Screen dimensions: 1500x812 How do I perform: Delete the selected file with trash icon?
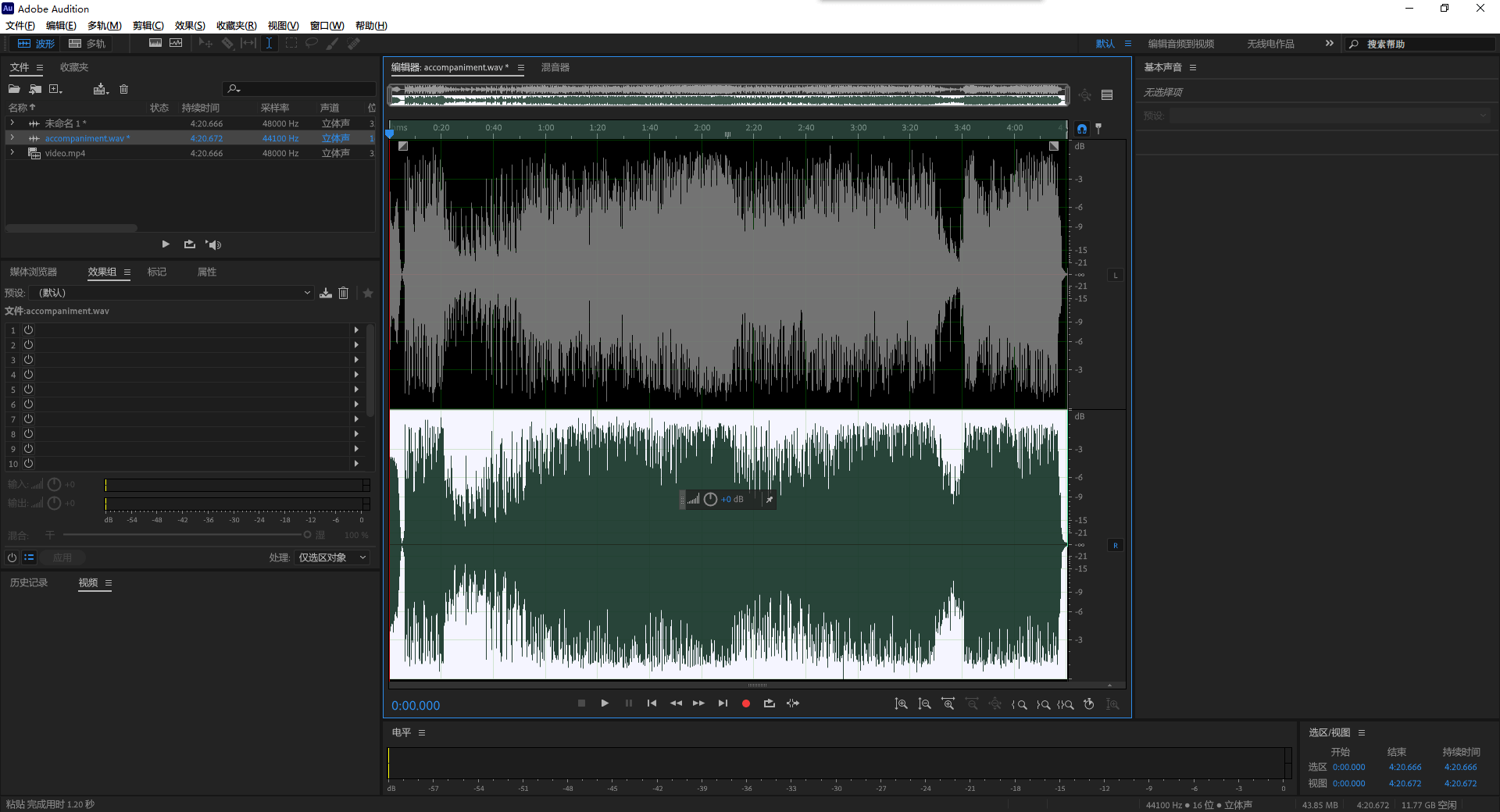tap(123, 89)
